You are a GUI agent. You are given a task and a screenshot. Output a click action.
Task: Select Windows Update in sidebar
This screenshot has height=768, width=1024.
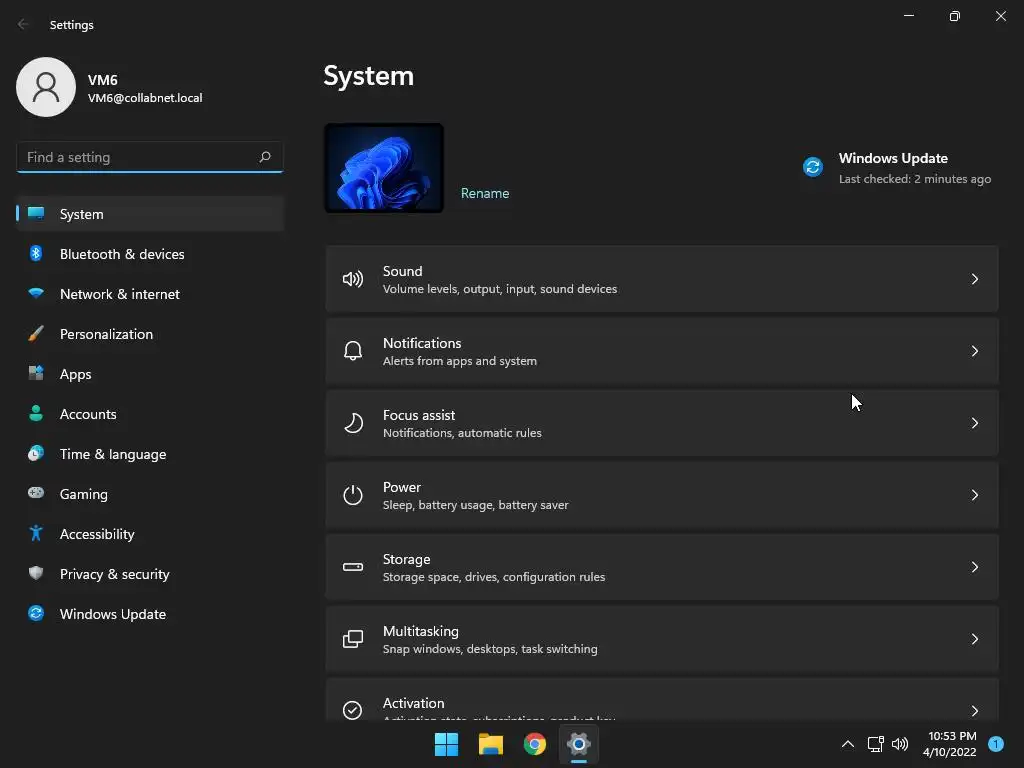[x=150, y=613]
